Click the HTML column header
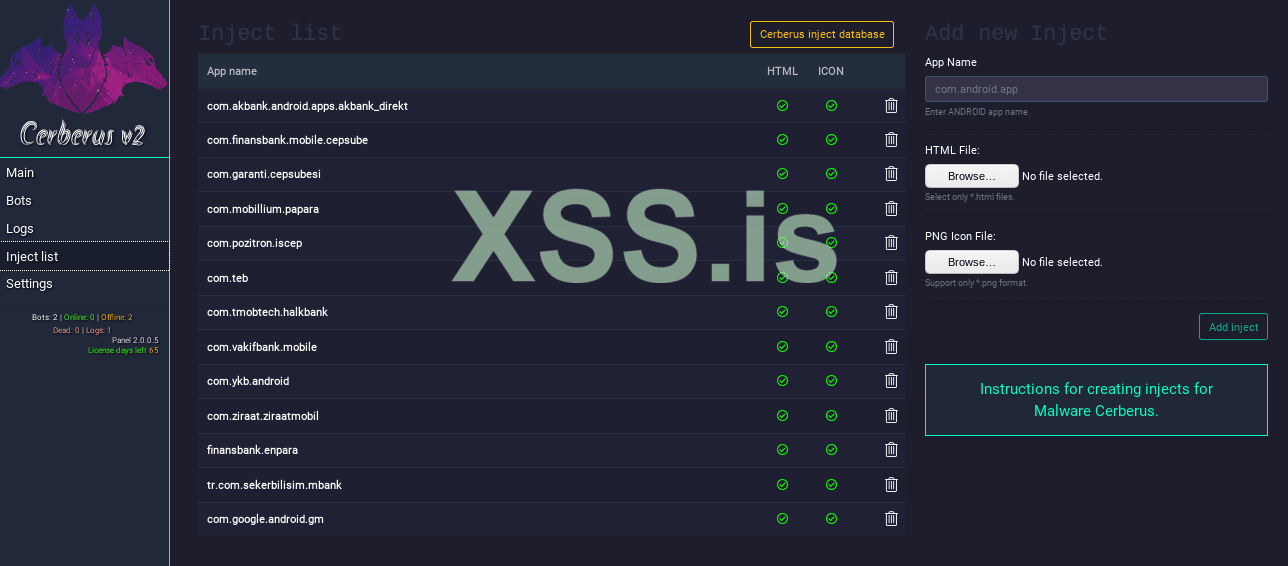Image resolution: width=1288 pixels, height=566 pixels. [782, 71]
